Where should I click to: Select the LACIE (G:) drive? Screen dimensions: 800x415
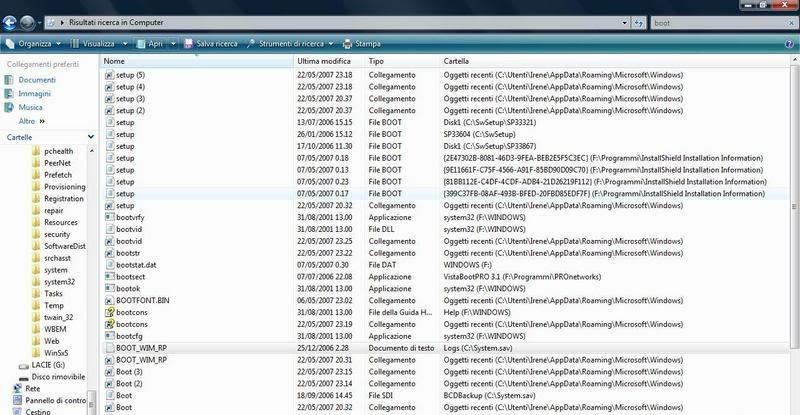pos(41,365)
